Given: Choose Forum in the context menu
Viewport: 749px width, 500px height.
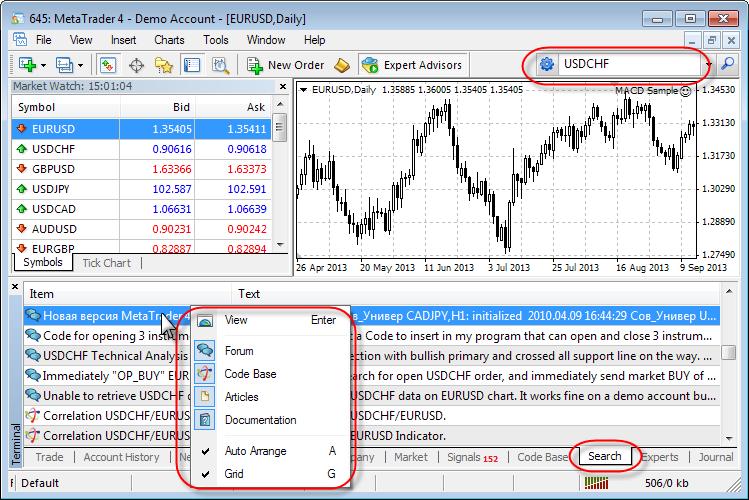Looking at the screenshot, I should [270, 351].
